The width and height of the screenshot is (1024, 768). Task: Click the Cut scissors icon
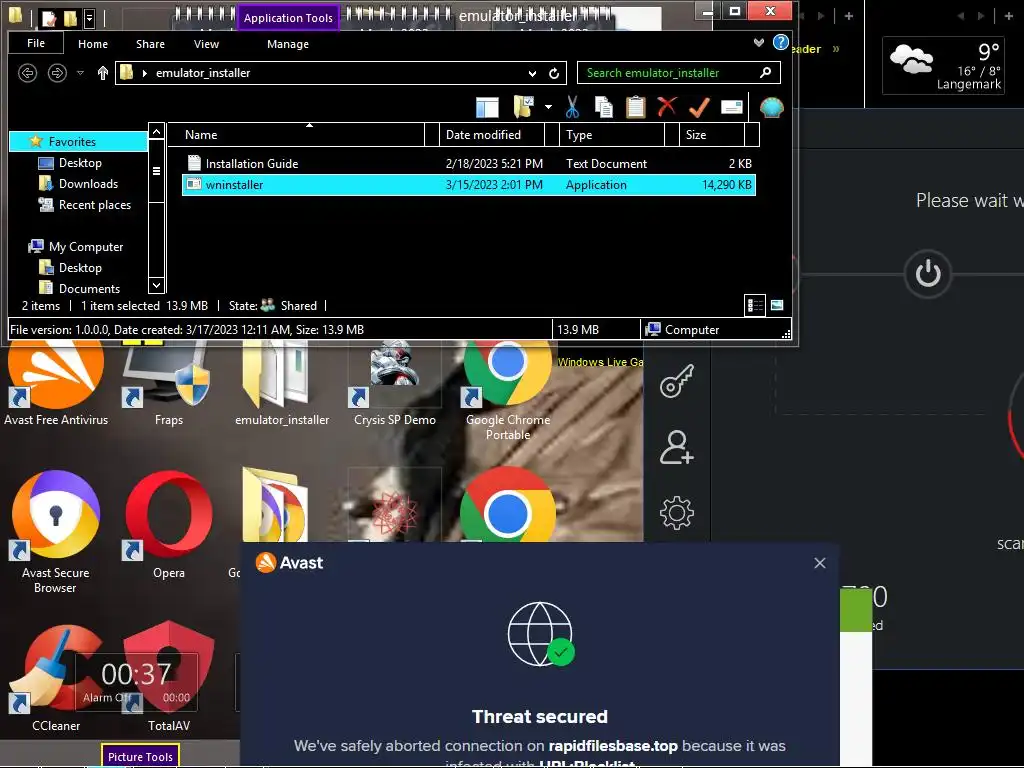coord(572,106)
